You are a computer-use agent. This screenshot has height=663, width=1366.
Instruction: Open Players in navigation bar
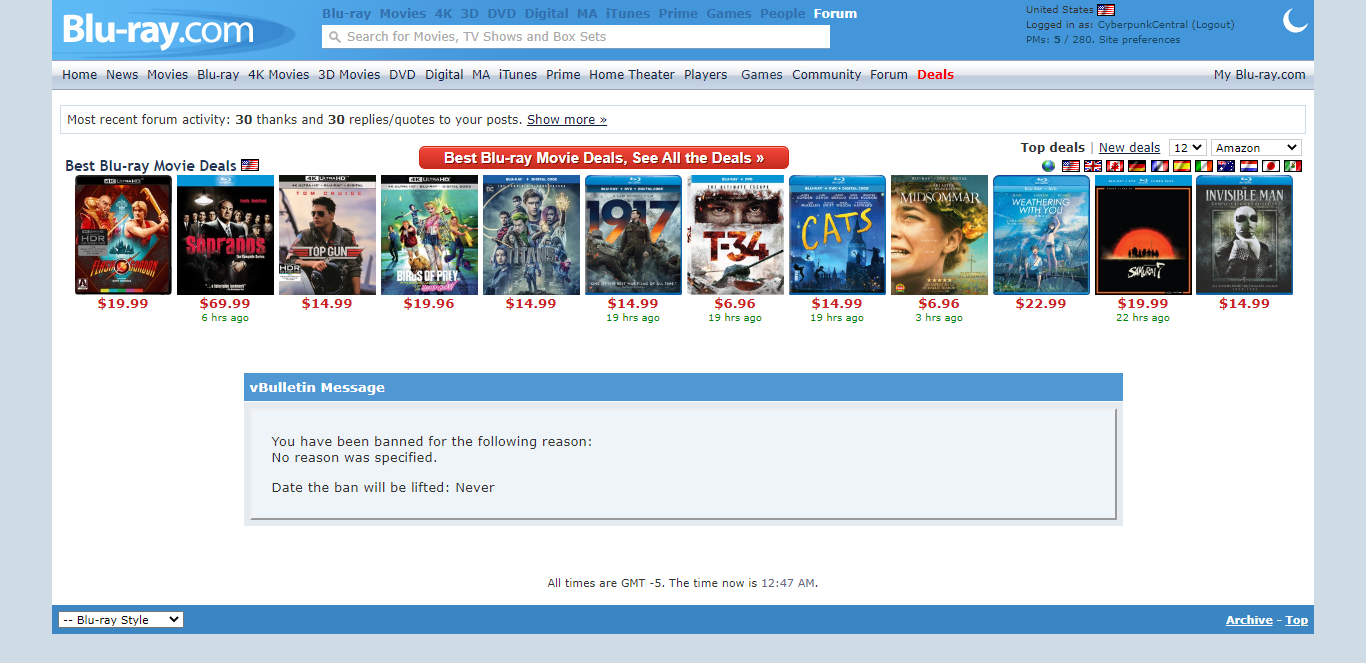[706, 75]
